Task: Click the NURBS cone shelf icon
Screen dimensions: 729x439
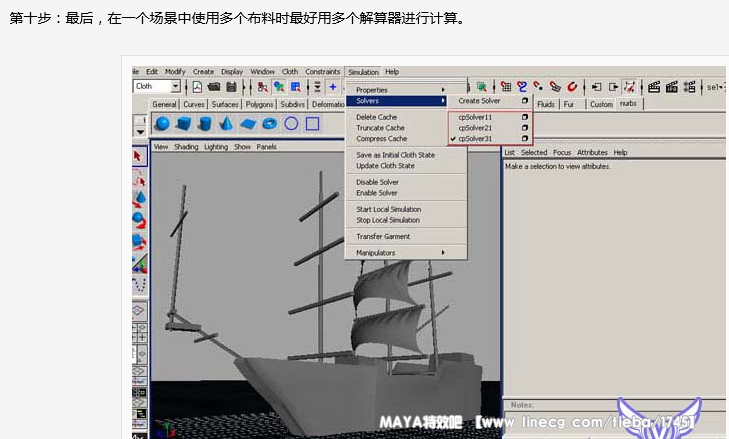Action: pyautogui.click(x=226, y=124)
